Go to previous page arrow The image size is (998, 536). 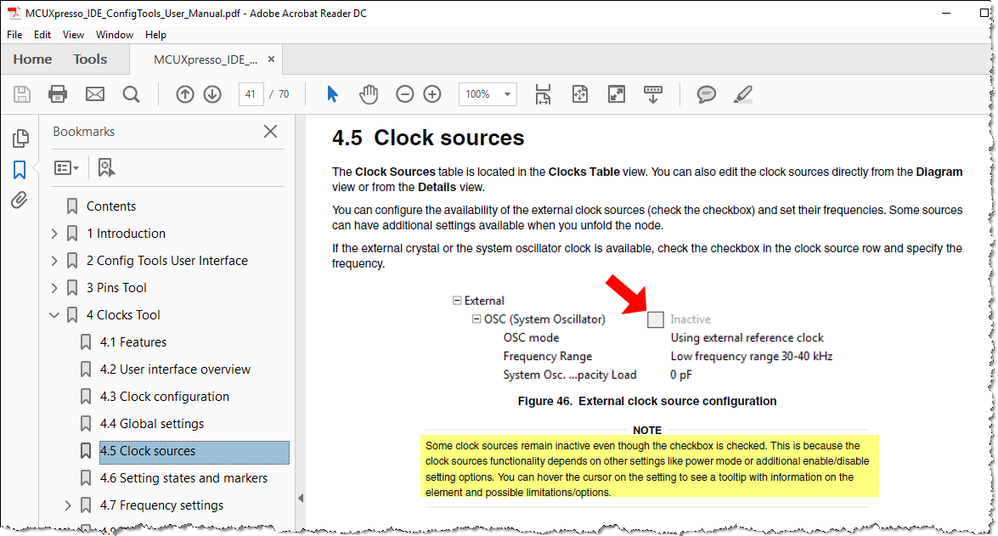[x=185, y=94]
